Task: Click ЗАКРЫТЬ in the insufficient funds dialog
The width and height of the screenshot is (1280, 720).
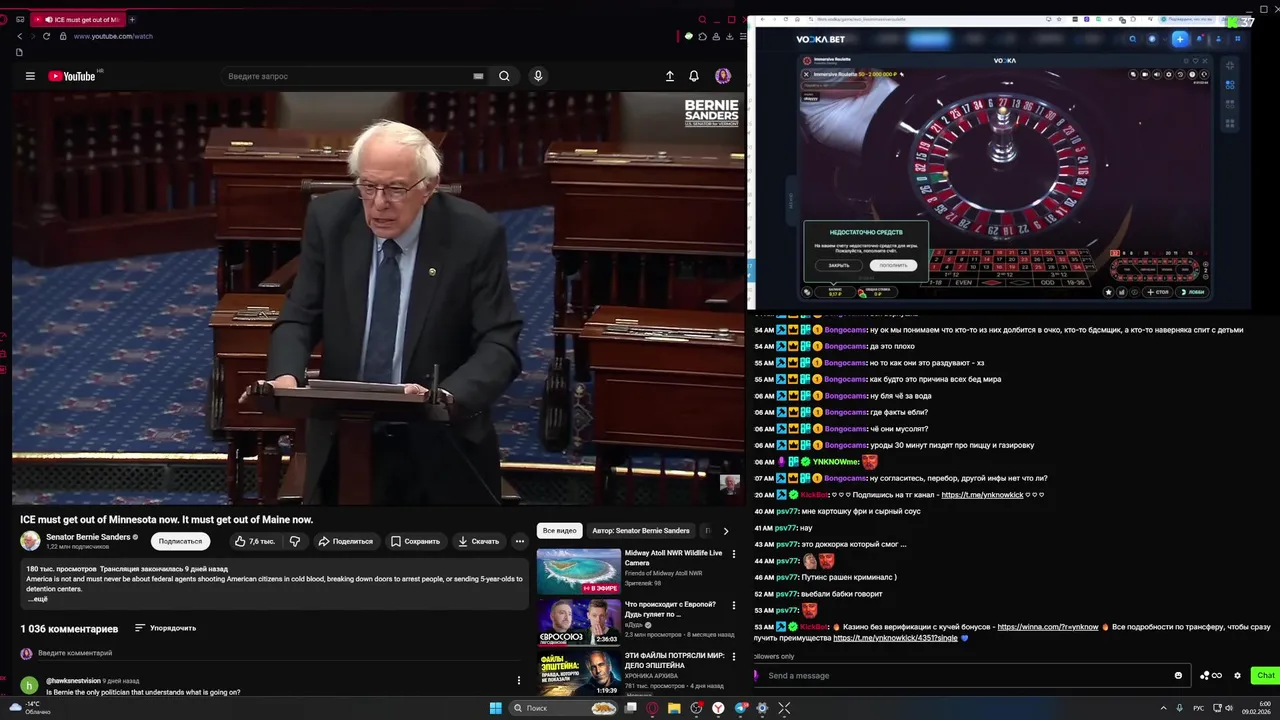Action: [838, 265]
